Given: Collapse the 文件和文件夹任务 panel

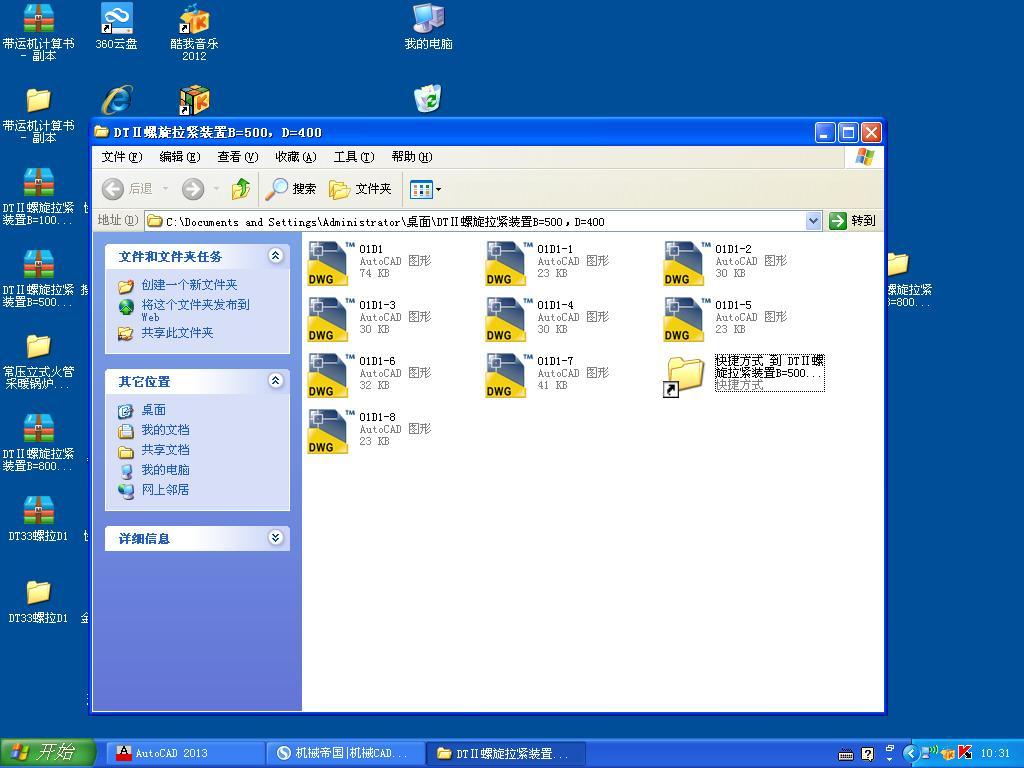Looking at the screenshot, I should click(x=276, y=255).
